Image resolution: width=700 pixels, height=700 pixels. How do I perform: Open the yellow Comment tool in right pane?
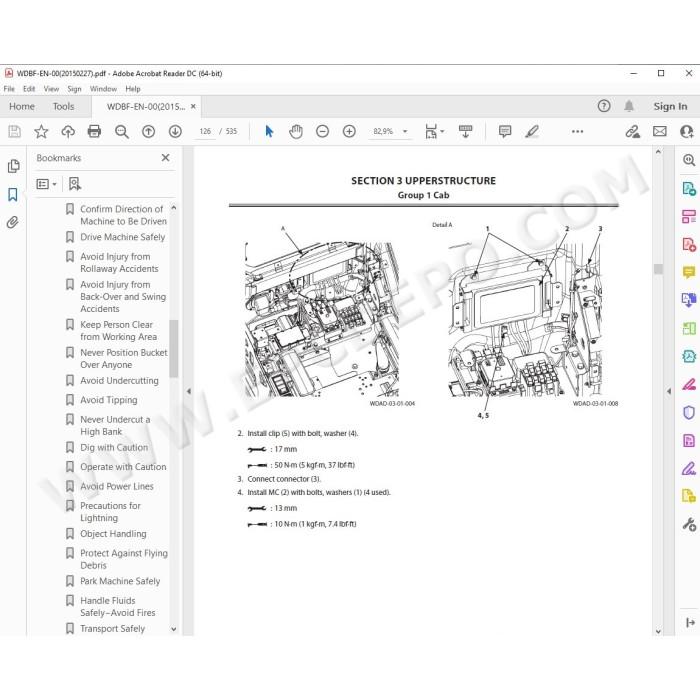pos(689,272)
